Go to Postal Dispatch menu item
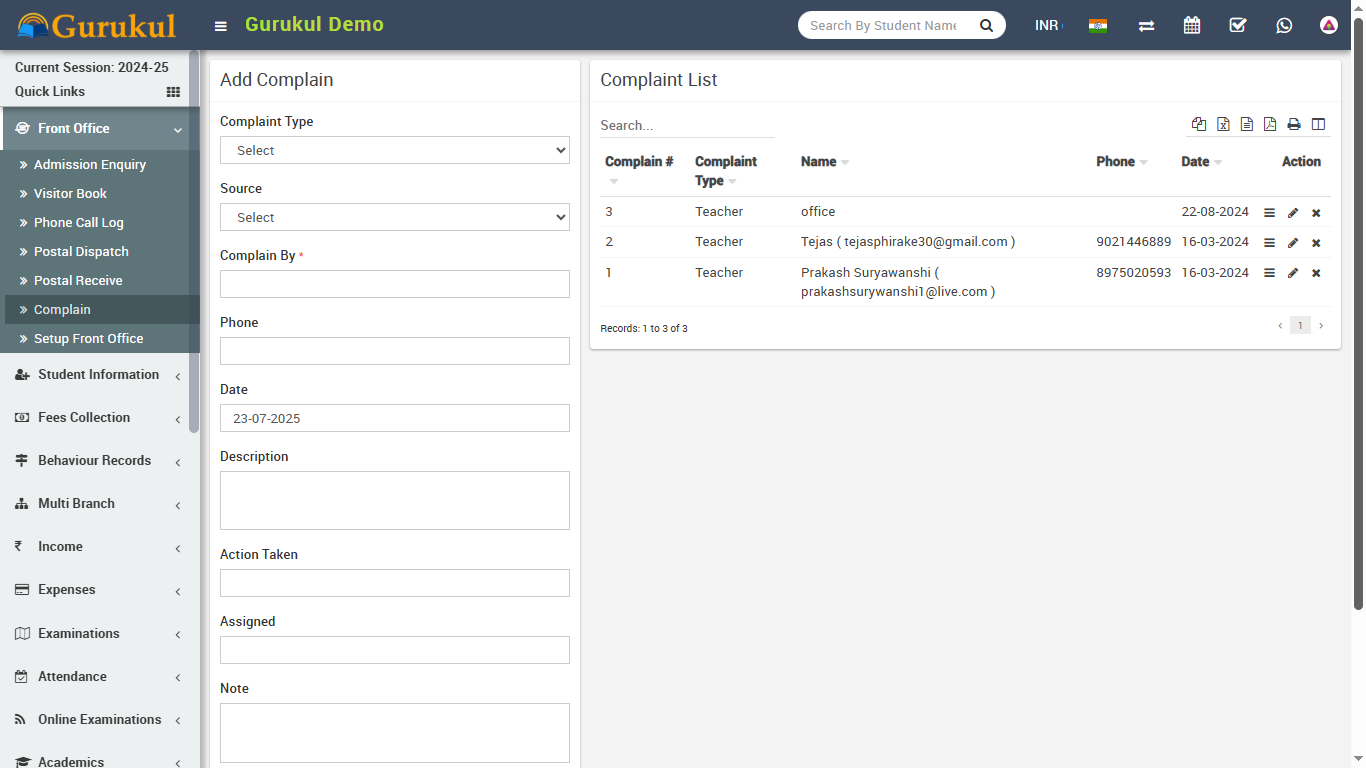This screenshot has width=1366, height=768. (81, 252)
